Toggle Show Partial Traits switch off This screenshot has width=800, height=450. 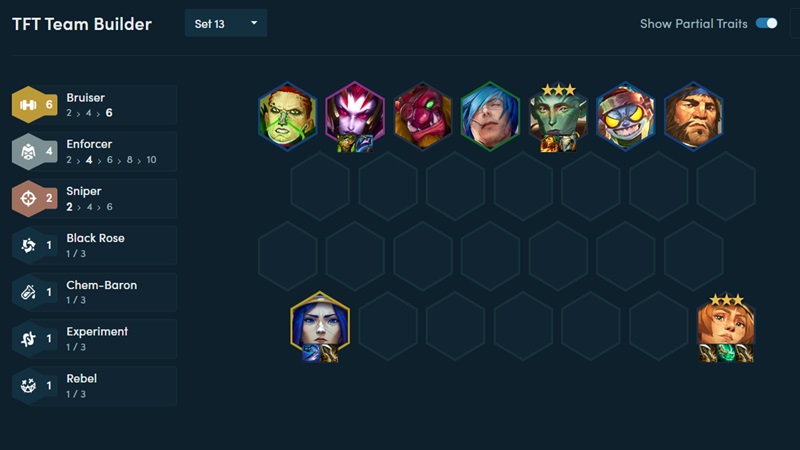pos(766,23)
